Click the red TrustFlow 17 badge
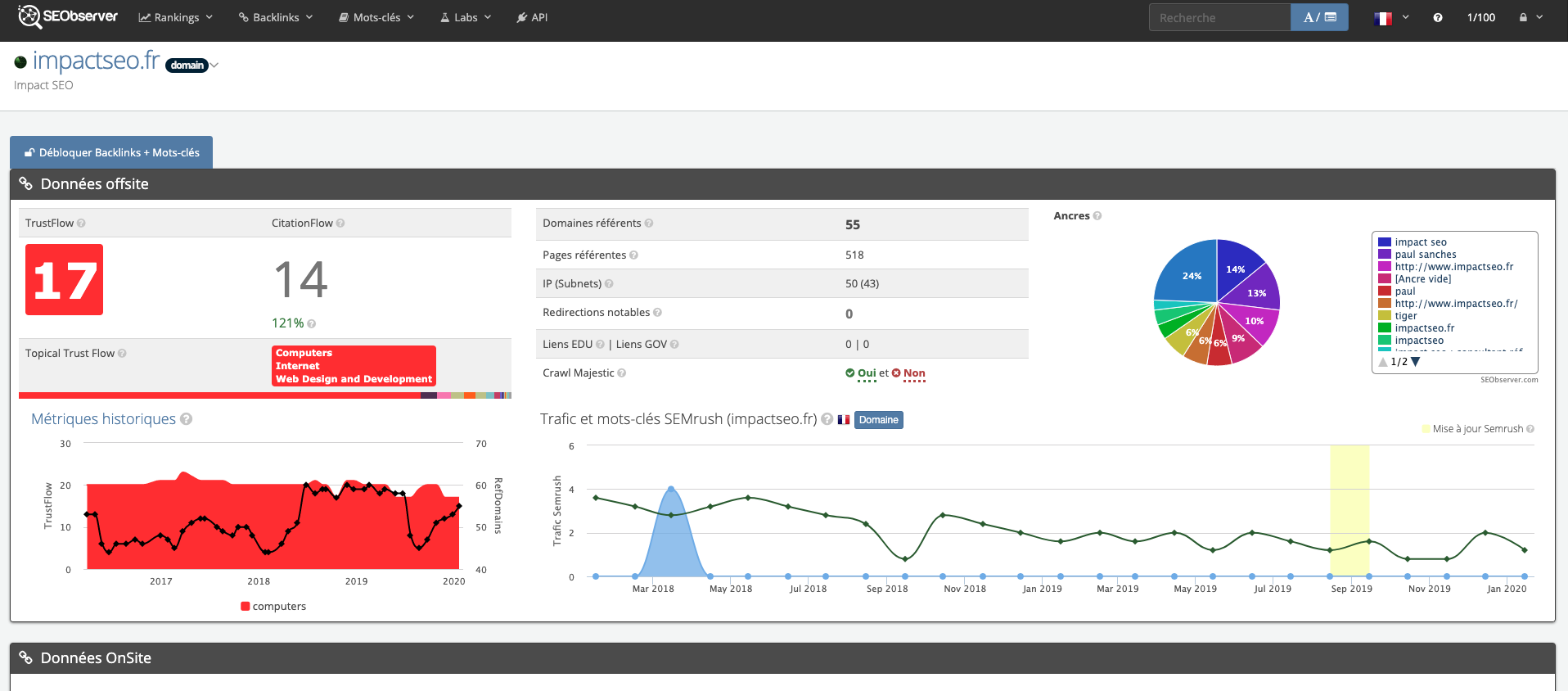Screen dimensions: 1568x691 coord(64,279)
